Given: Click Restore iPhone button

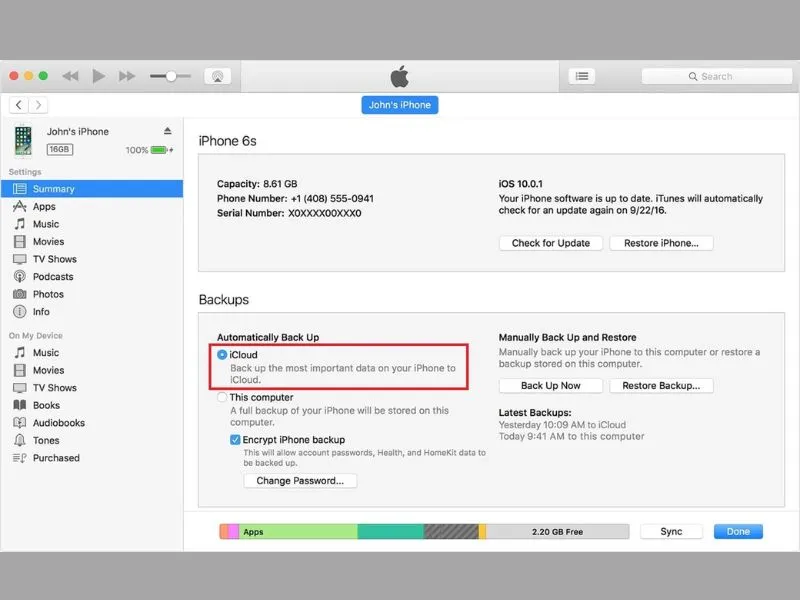Looking at the screenshot, I should point(661,243).
